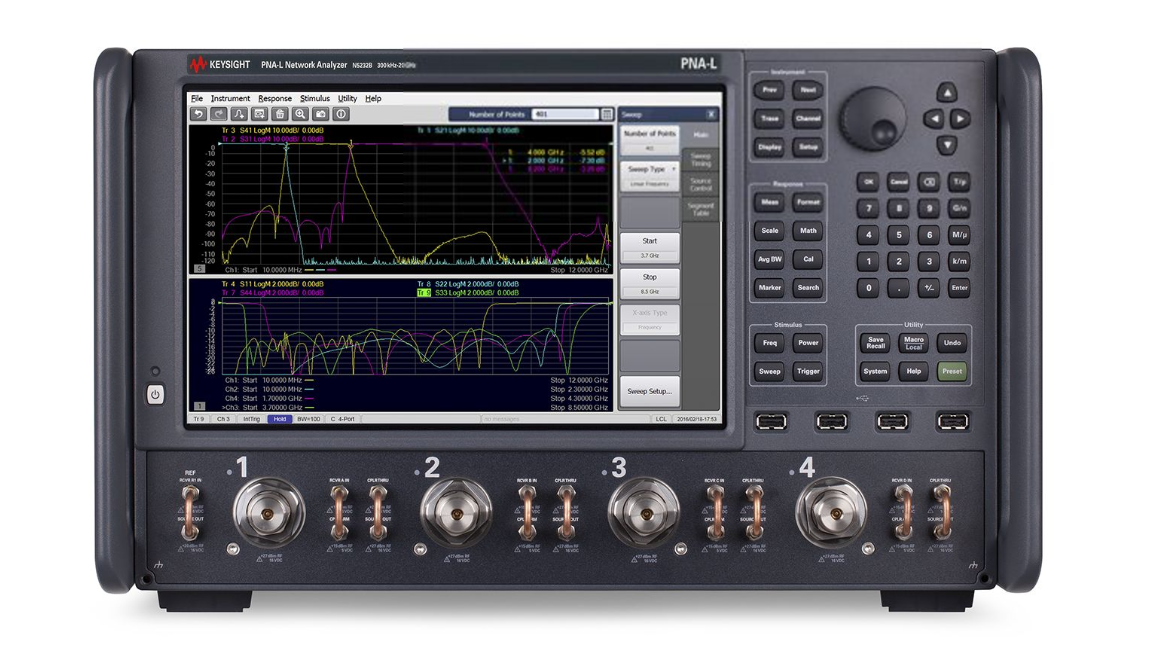Screen dimensions: 1163x648
Task: Click the Redo arrow toolbar icon
Action: point(218,114)
